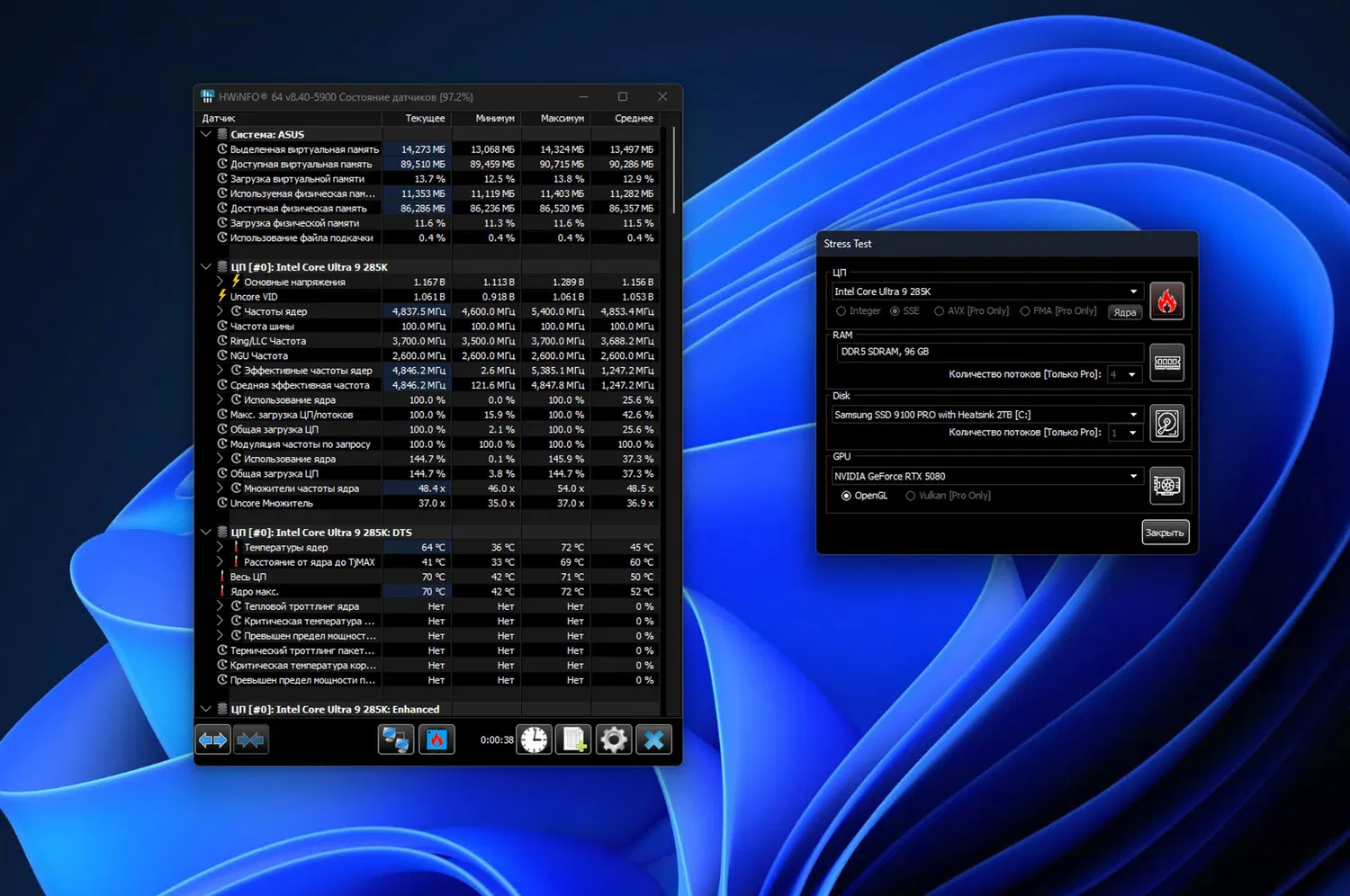
Task: Launch the Disk stress test
Action: pyautogui.click(x=1166, y=424)
